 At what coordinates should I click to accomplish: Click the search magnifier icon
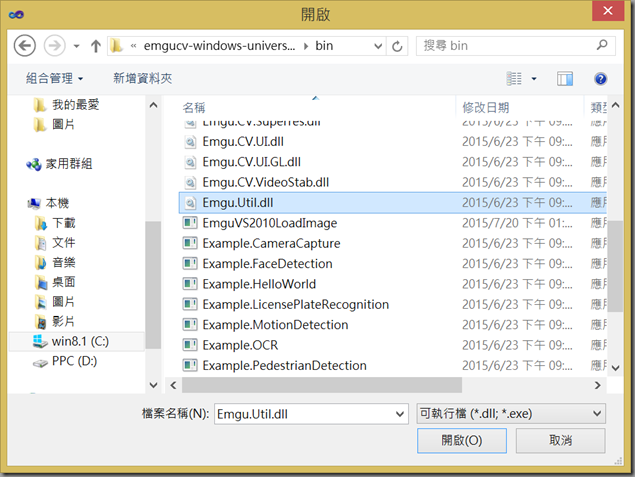point(602,45)
